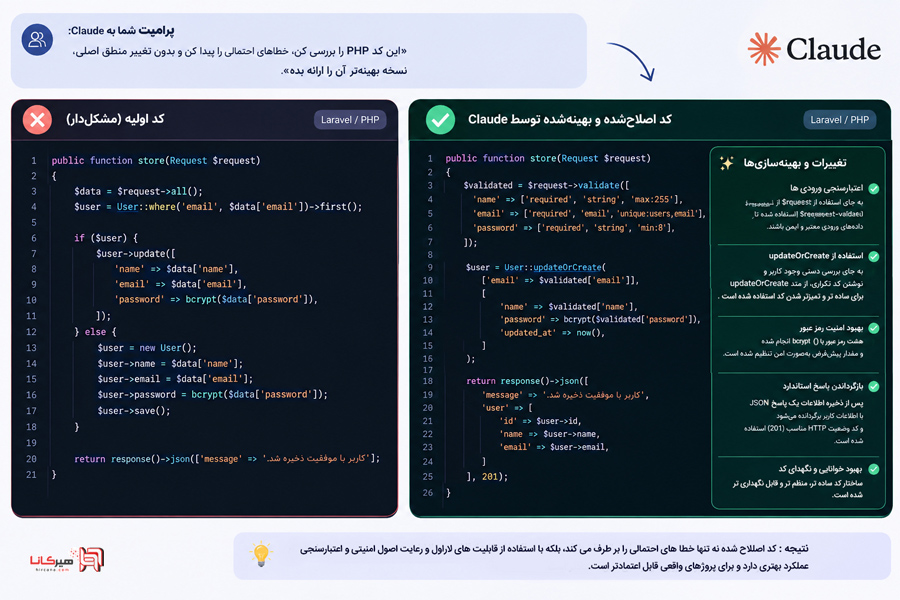Click the Laravel / PHP badge on original code panel
The height and width of the screenshot is (600, 900).
pyautogui.click(x=350, y=119)
